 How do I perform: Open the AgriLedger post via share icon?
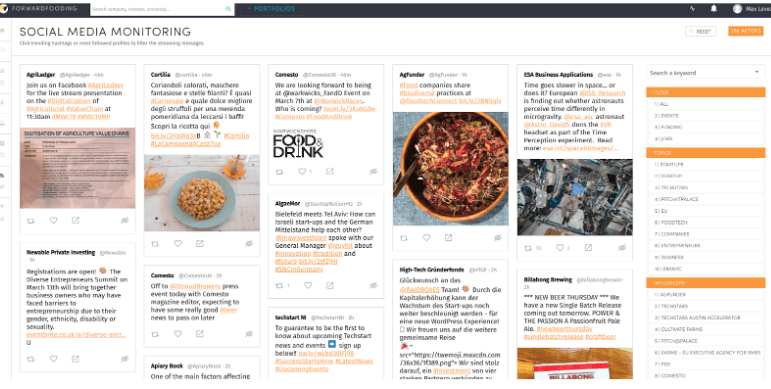pyautogui.click(x=75, y=220)
